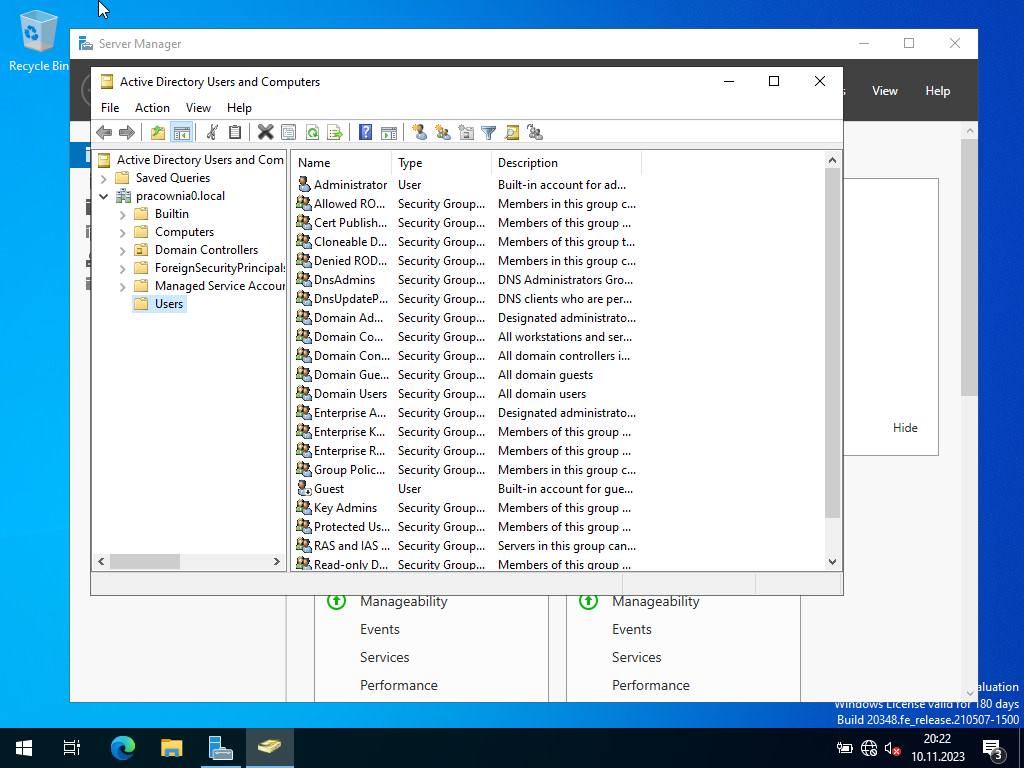Image resolution: width=1024 pixels, height=768 pixels.
Task: Create a new user with toolbar icon
Action: click(x=420, y=133)
